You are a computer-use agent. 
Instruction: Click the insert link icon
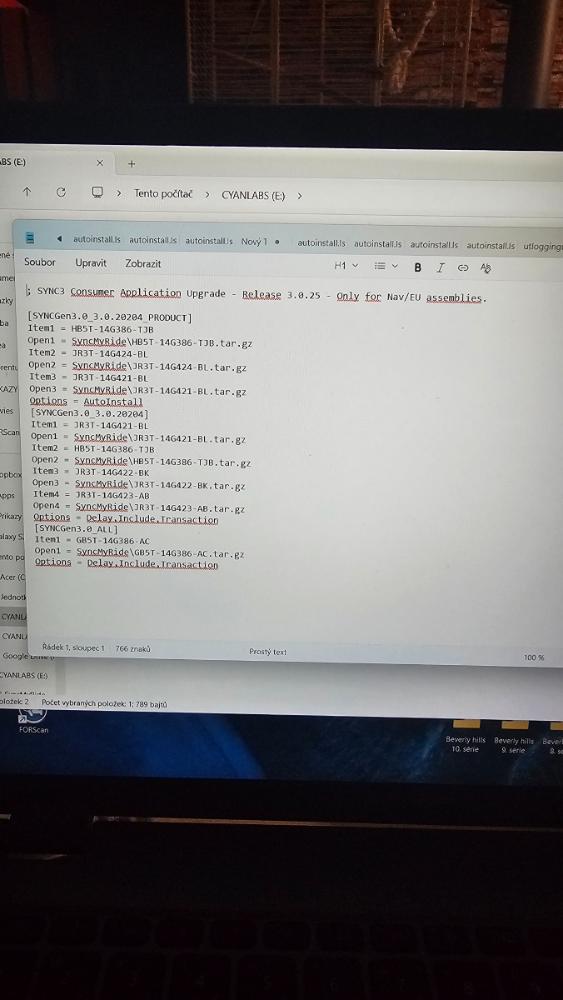tap(463, 268)
